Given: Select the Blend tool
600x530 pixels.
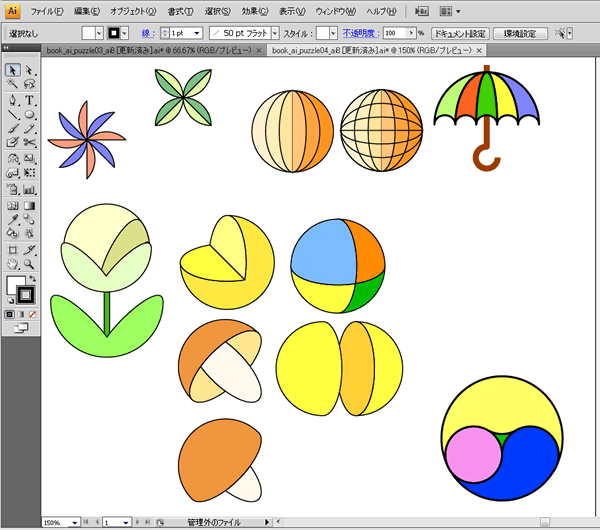Looking at the screenshot, I should [x=29, y=220].
